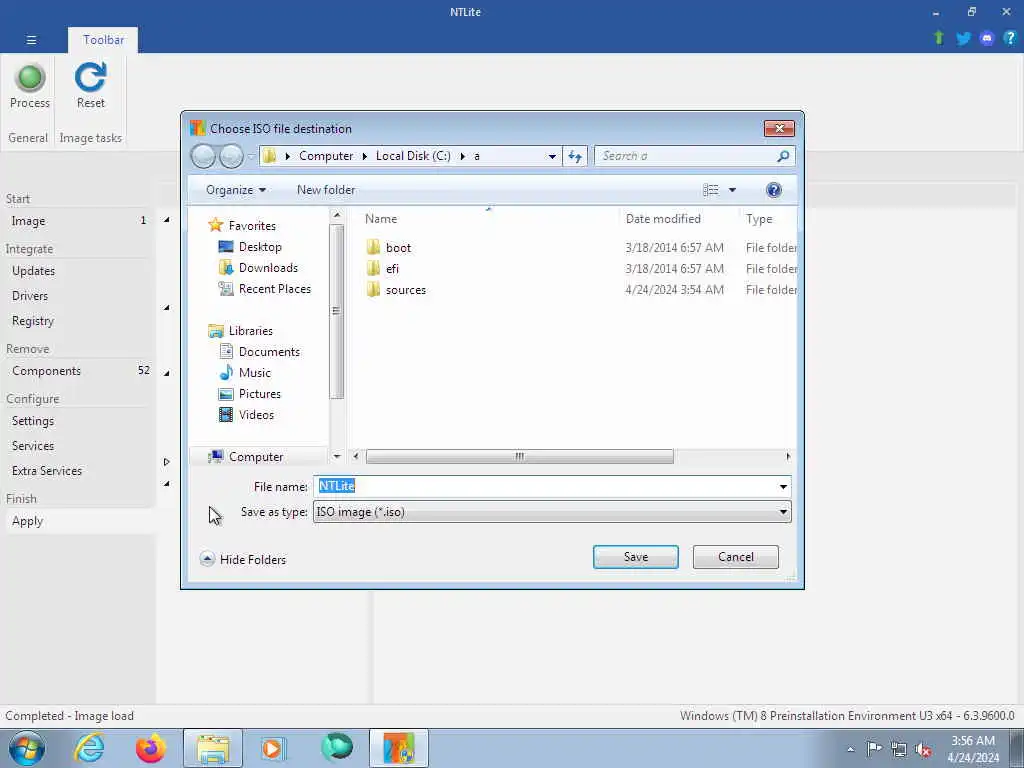Click the muted volume tray icon
This screenshot has width=1024, height=768.
[x=923, y=749]
